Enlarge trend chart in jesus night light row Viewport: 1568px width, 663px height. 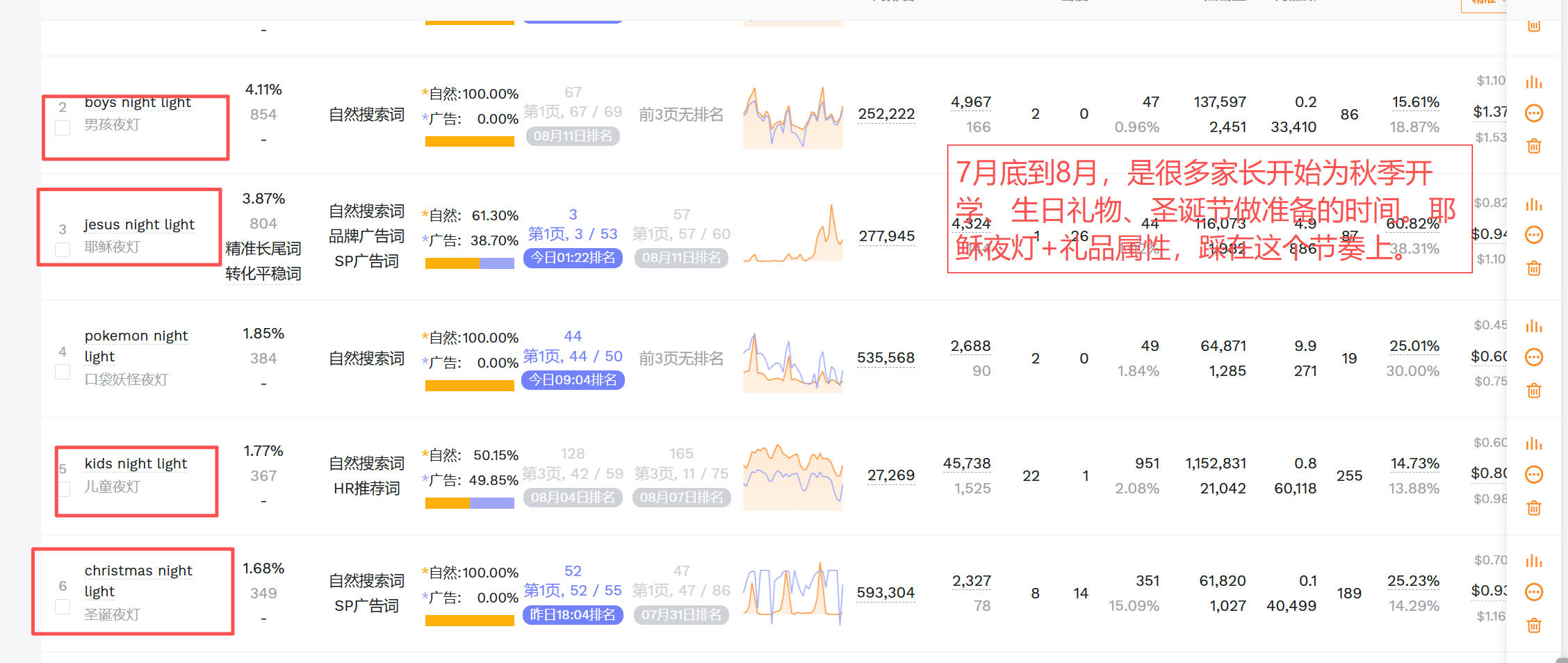(793, 234)
